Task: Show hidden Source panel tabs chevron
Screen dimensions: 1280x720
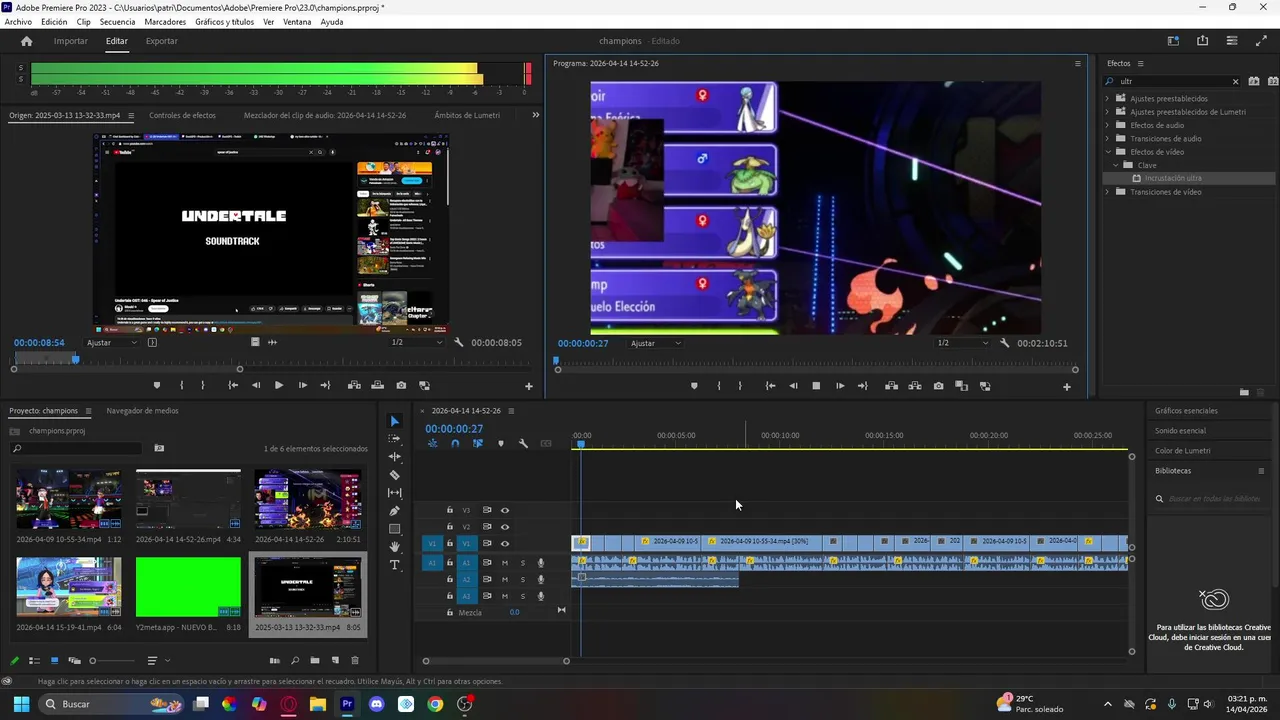Action: 535,115
